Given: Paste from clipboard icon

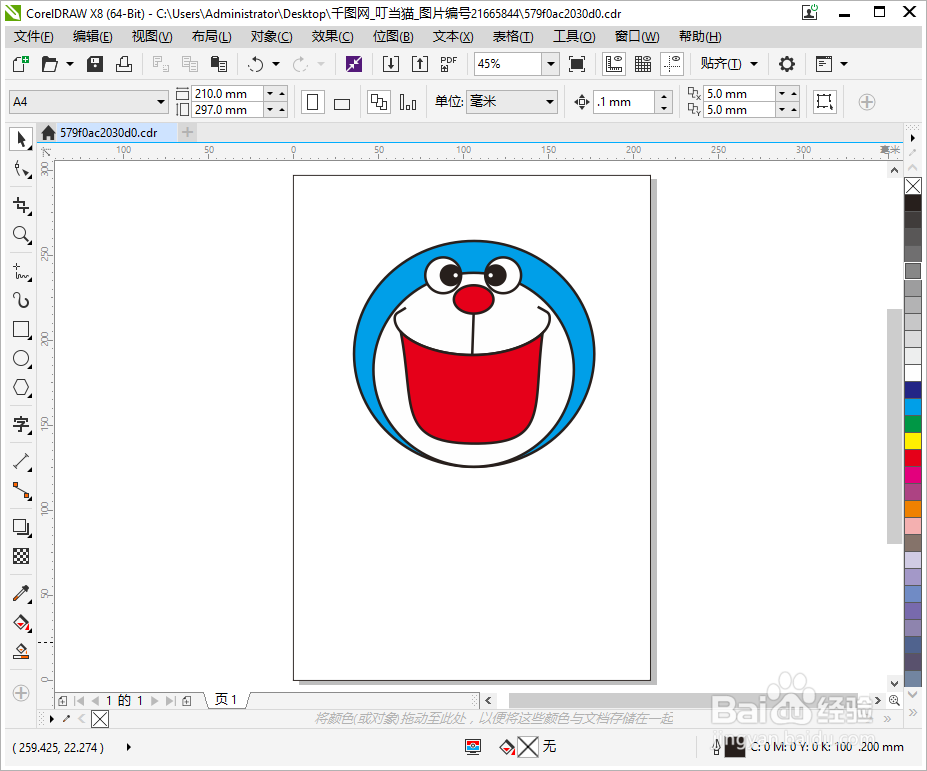Looking at the screenshot, I should click(x=219, y=64).
